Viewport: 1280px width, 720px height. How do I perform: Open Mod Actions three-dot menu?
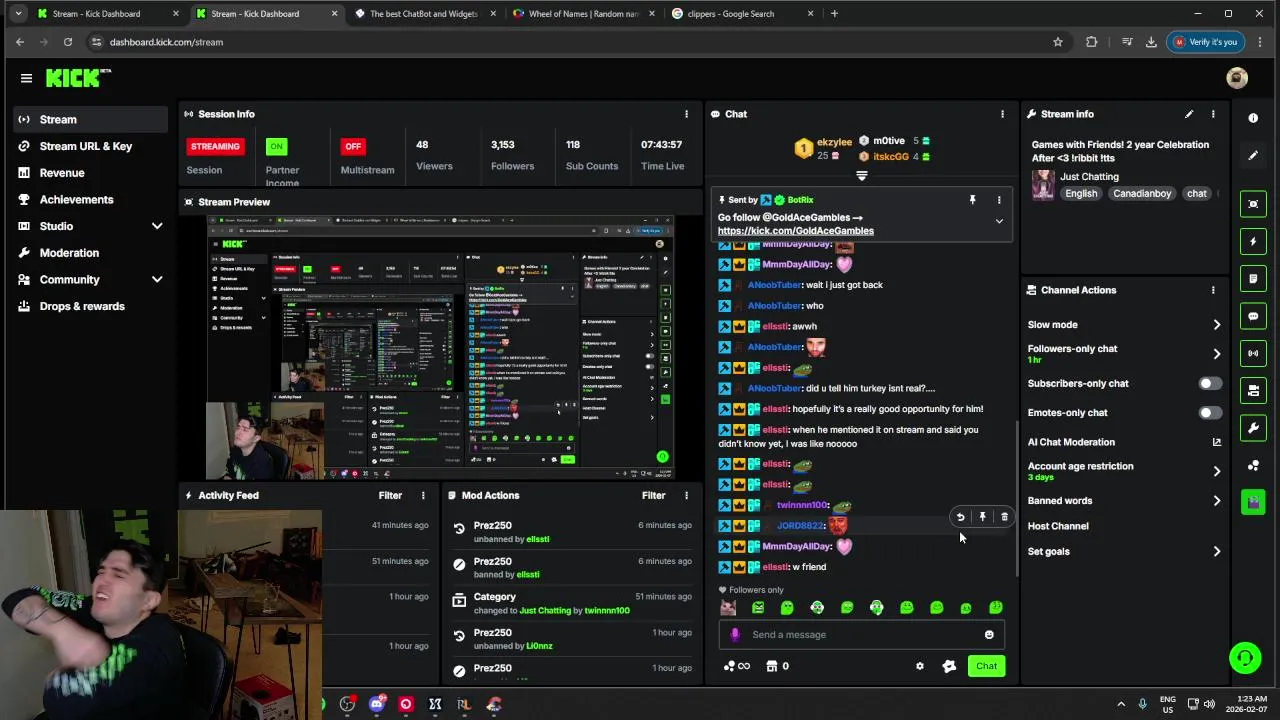(686, 495)
